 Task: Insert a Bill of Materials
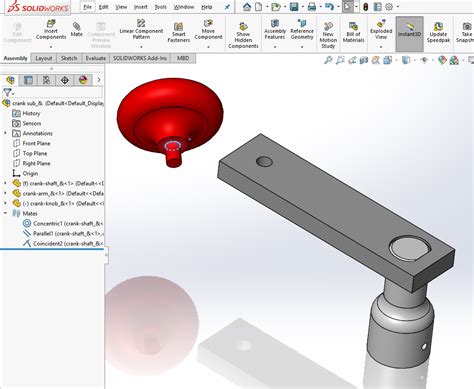click(x=353, y=32)
